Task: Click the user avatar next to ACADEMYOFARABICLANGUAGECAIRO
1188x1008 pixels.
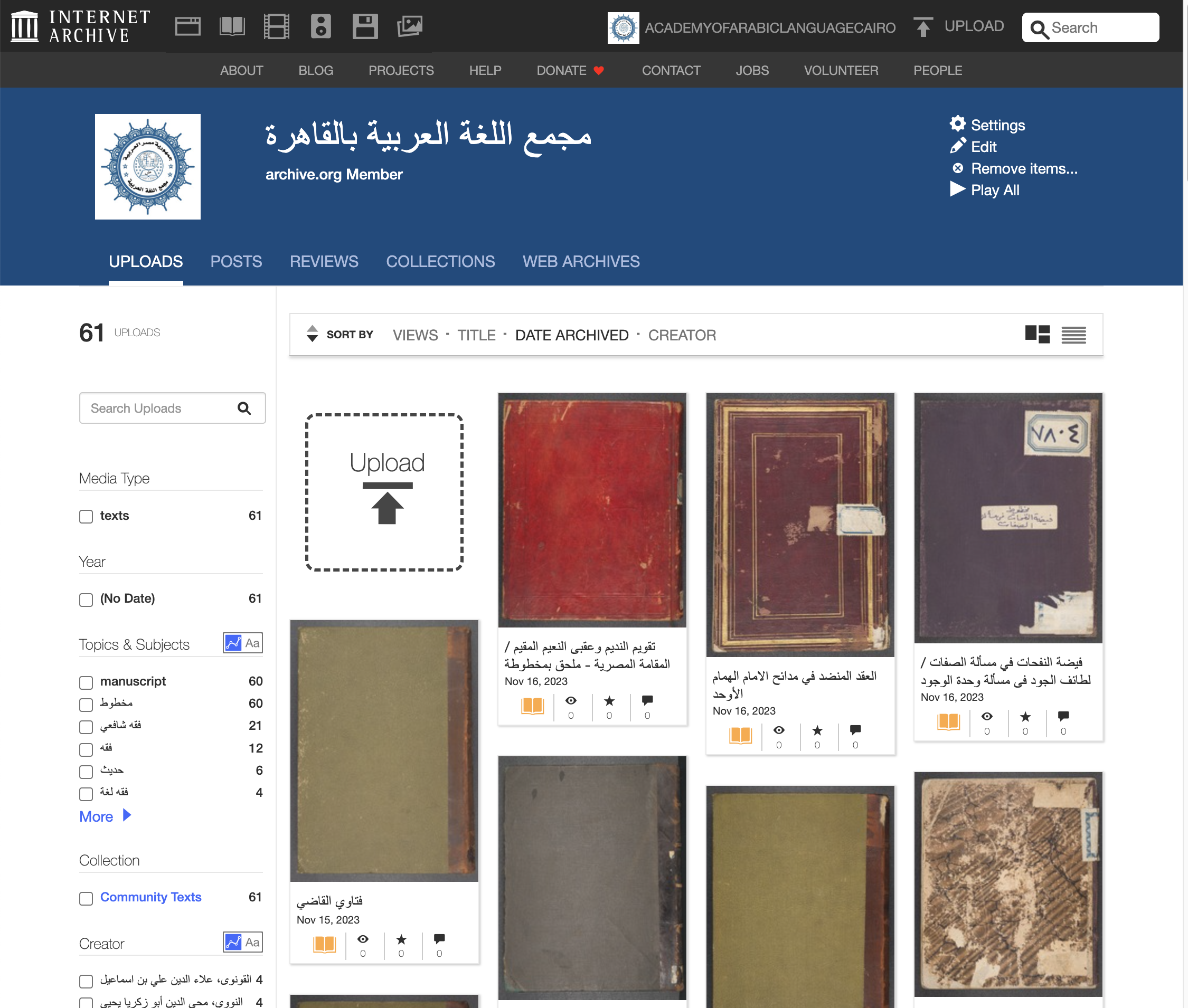Action: 623,27
